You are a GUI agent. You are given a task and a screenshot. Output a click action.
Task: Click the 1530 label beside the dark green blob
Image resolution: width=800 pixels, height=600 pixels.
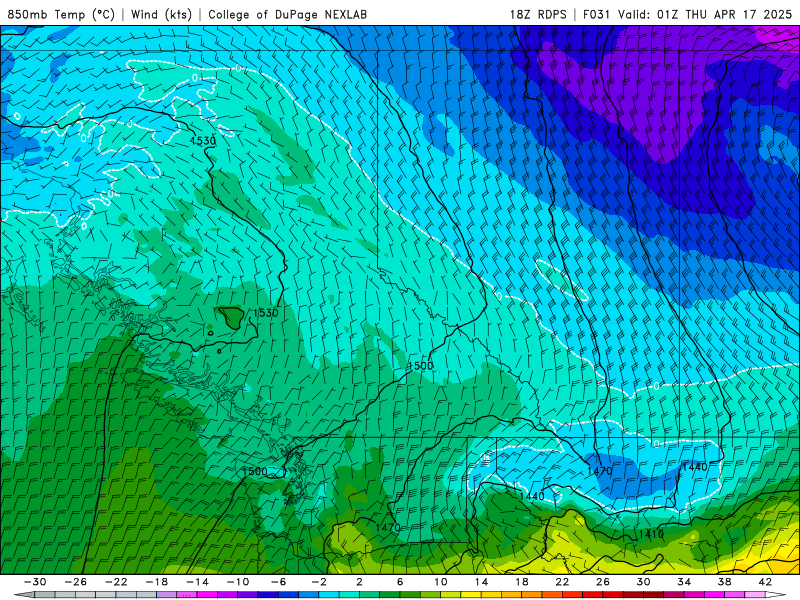(266, 313)
